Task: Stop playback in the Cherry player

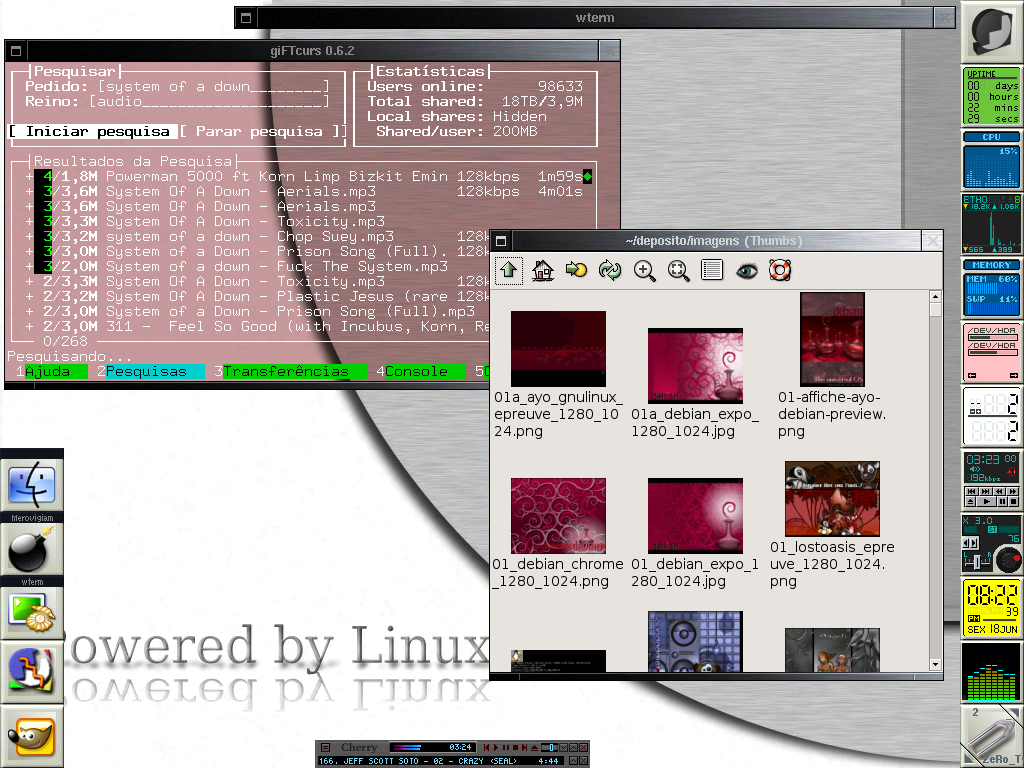Action: [x=515, y=747]
